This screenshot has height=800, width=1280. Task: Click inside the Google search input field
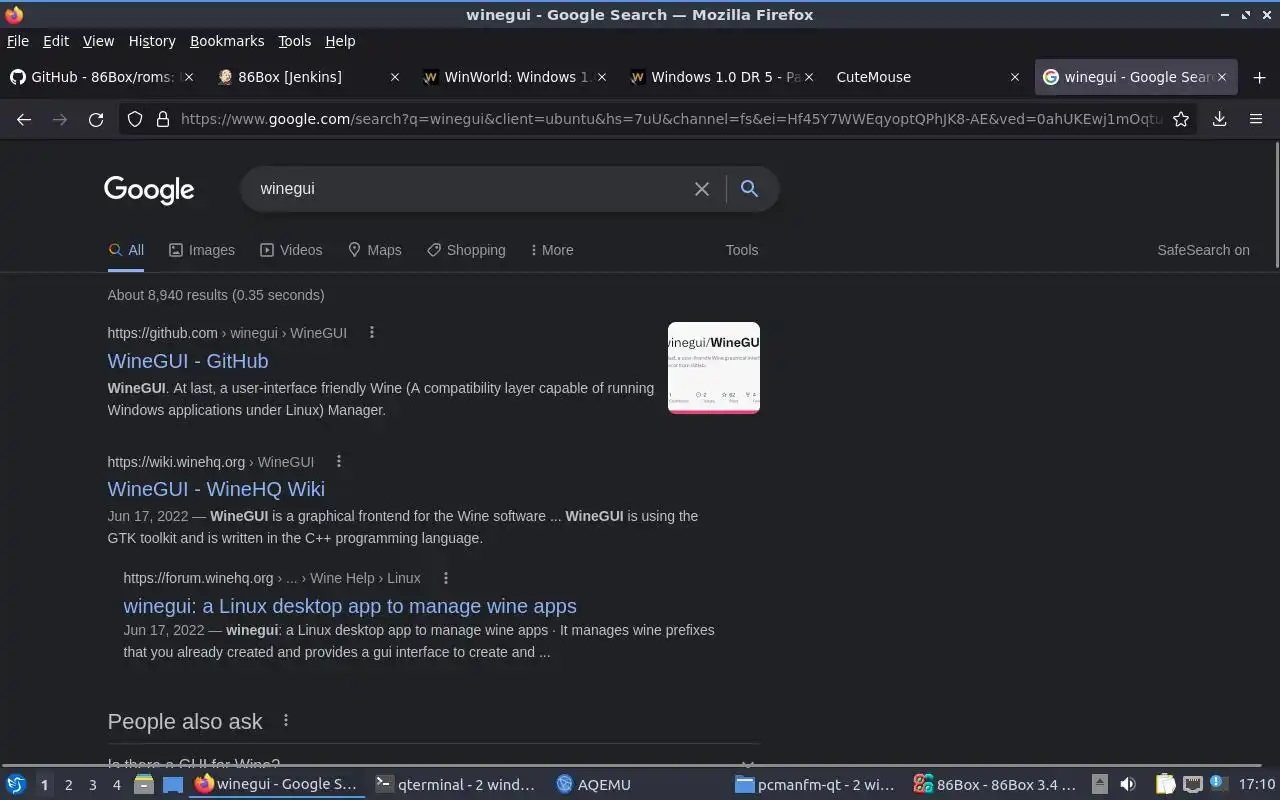[x=470, y=189]
